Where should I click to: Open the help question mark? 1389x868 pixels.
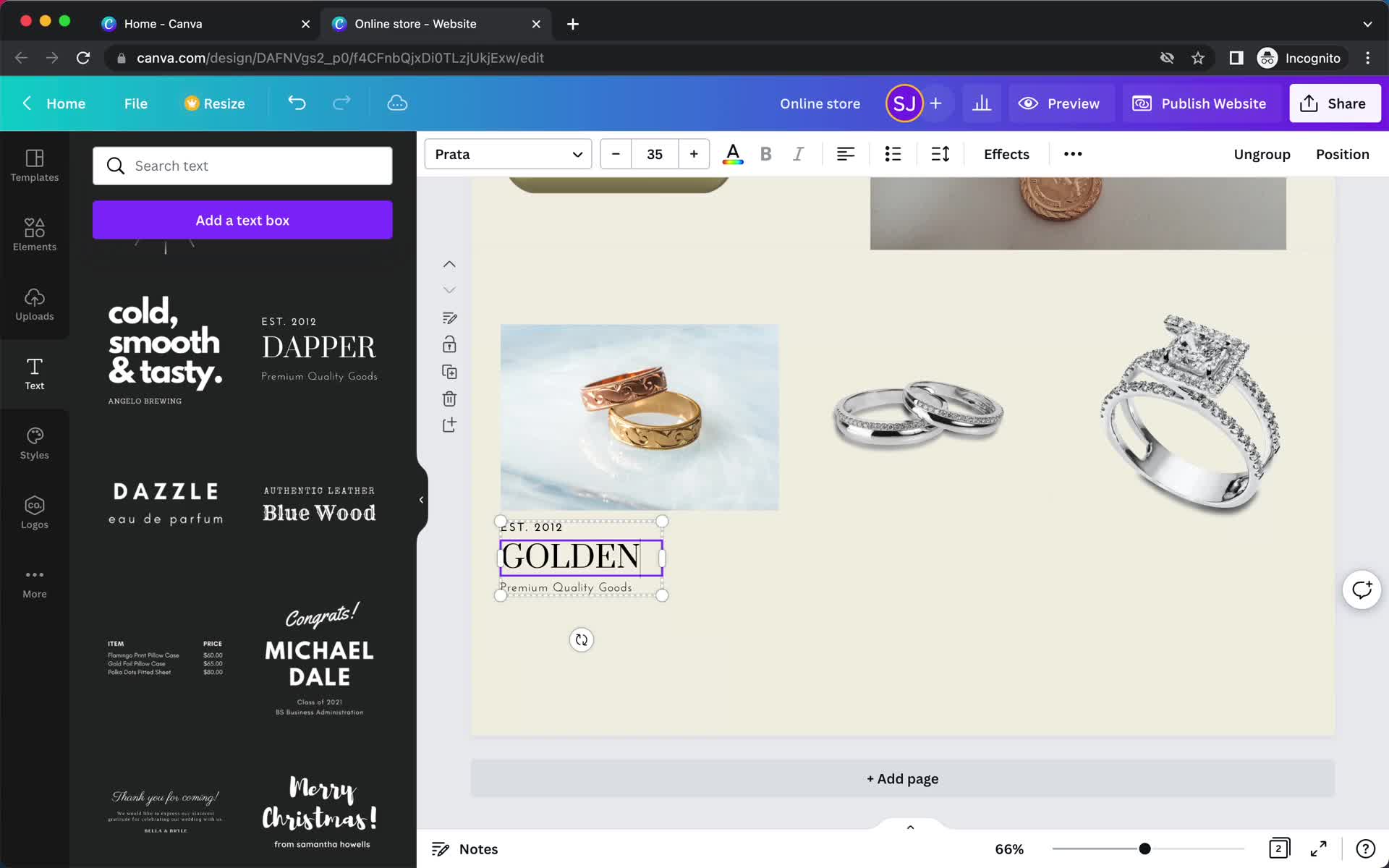tap(1365, 848)
